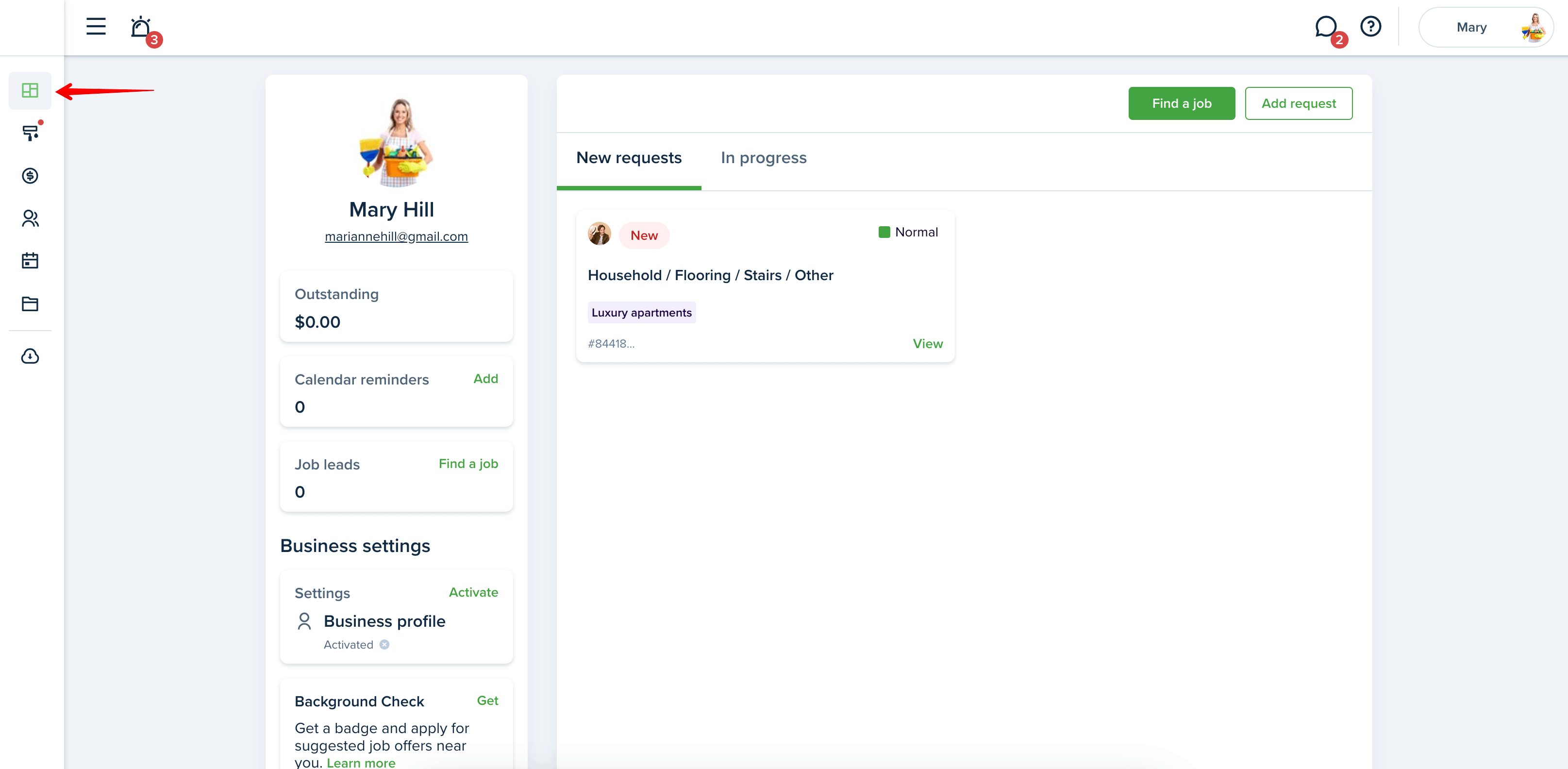Viewport: 1568px width, 769px height.
Task: Switch to the In progress tab
Action: [763, 158]
